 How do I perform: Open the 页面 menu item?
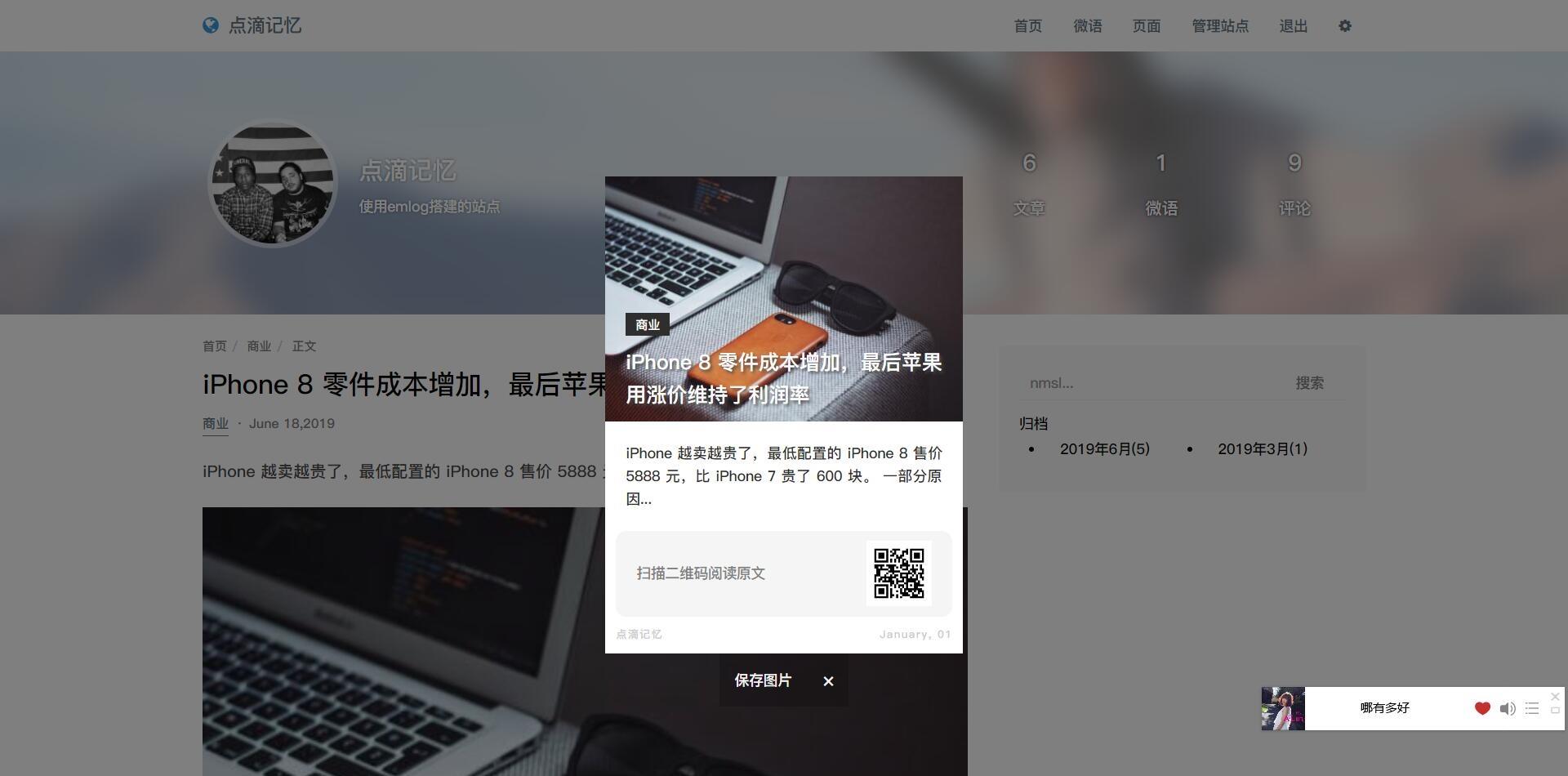[1147, 26]
